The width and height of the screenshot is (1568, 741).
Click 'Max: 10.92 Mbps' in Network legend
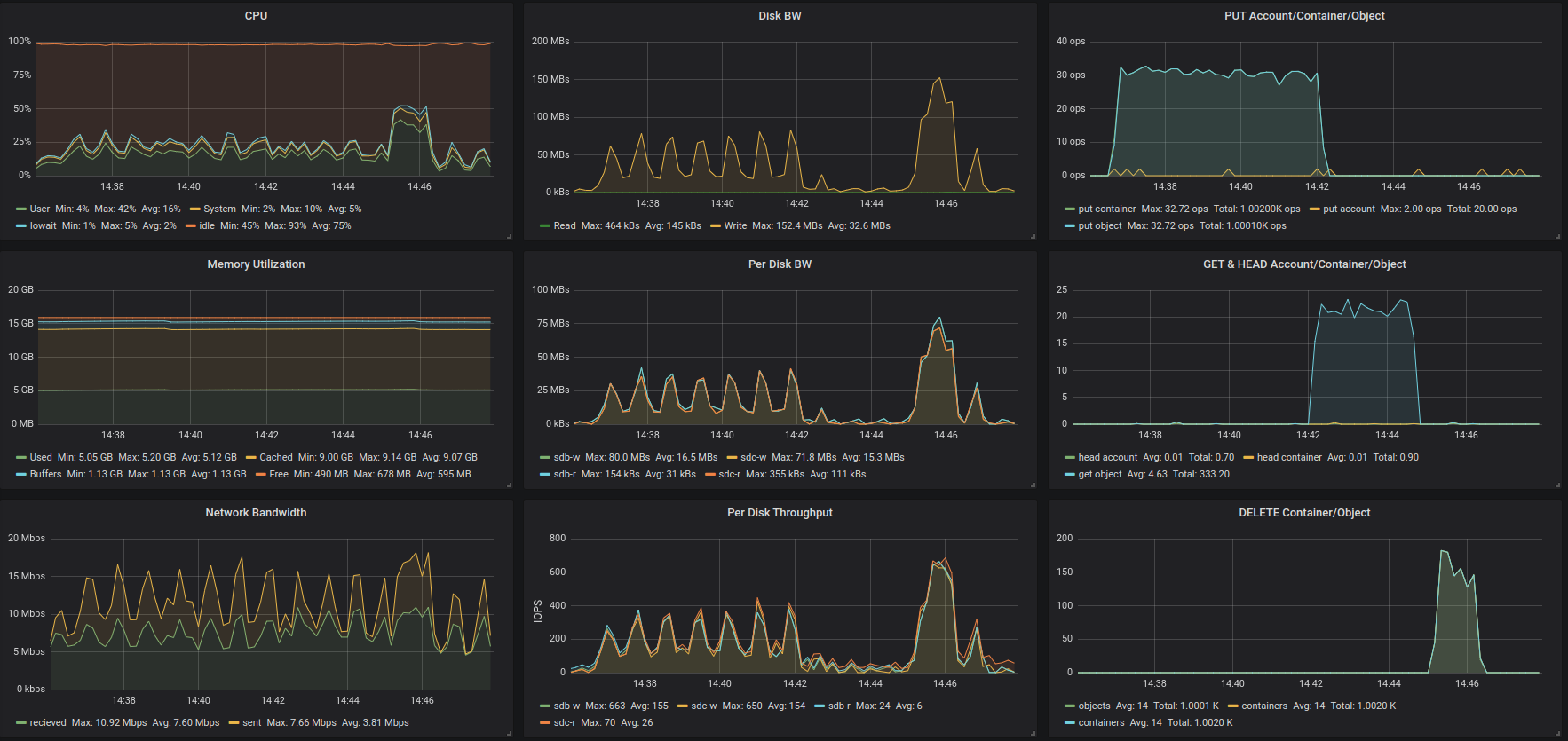pyautogui.click(x=109, y=723)
